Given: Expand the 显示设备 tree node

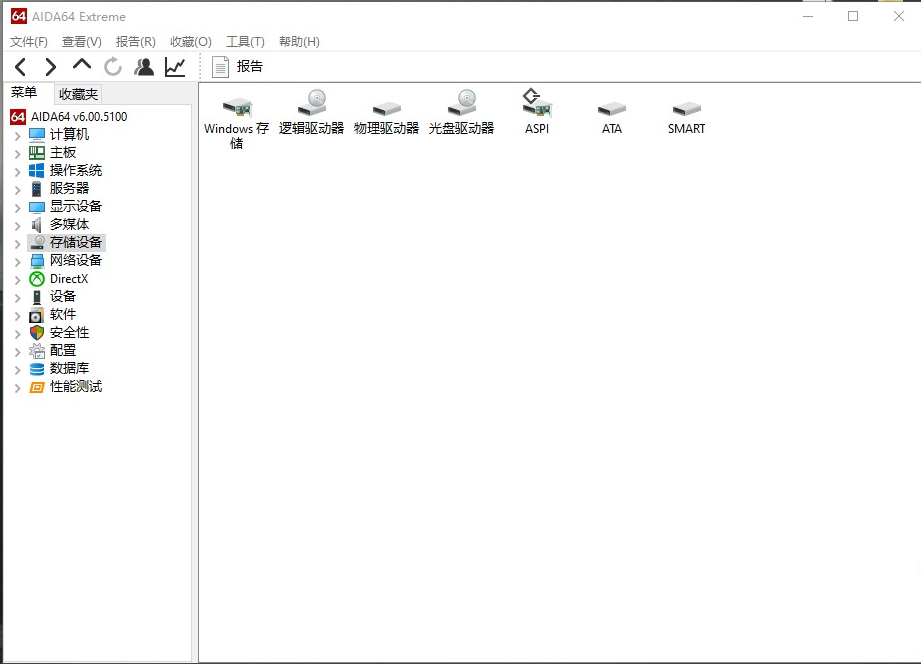Looking at the screenshot, I should (x=18, y=207).
